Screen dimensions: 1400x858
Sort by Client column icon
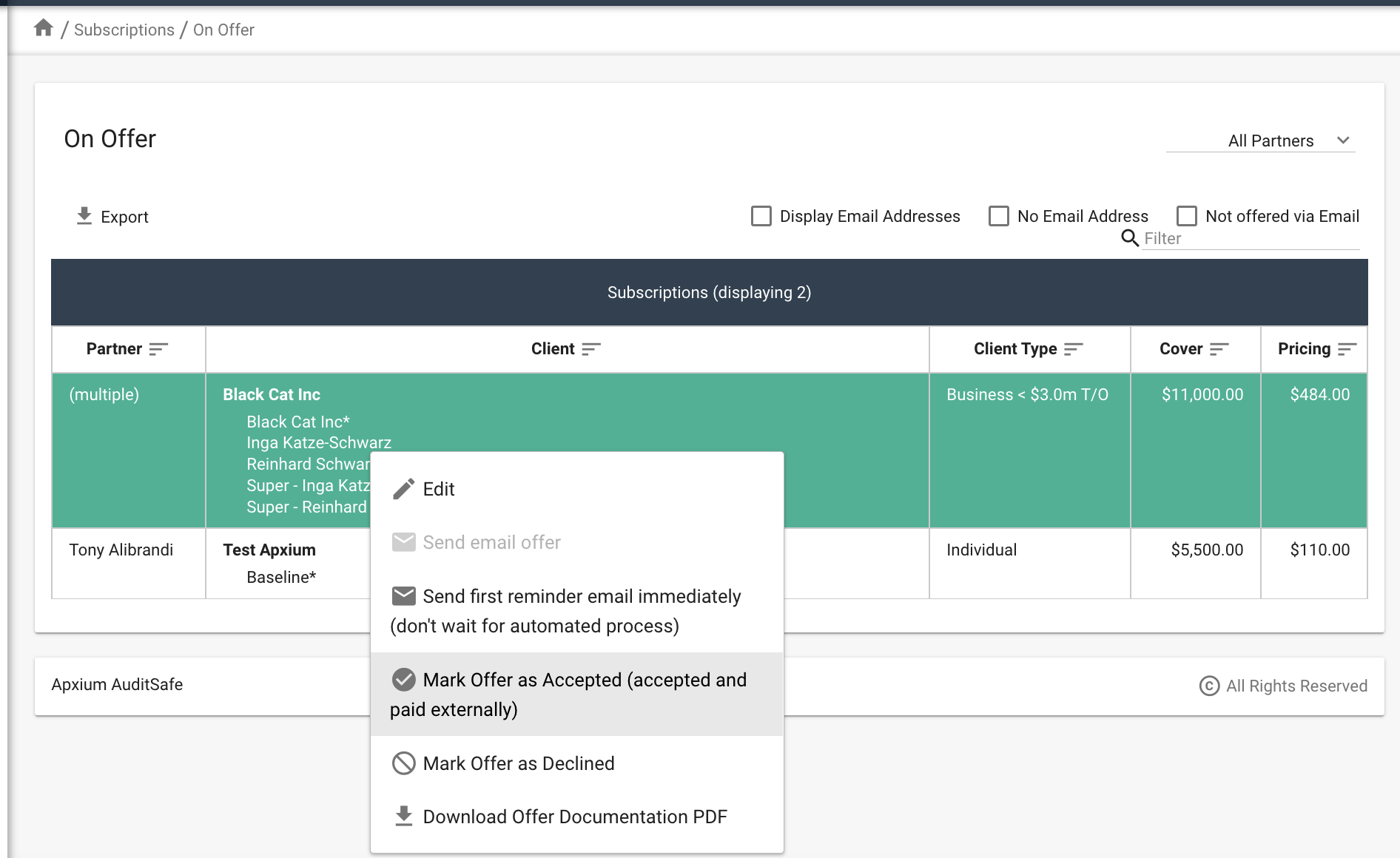click(x=591, y=349)
